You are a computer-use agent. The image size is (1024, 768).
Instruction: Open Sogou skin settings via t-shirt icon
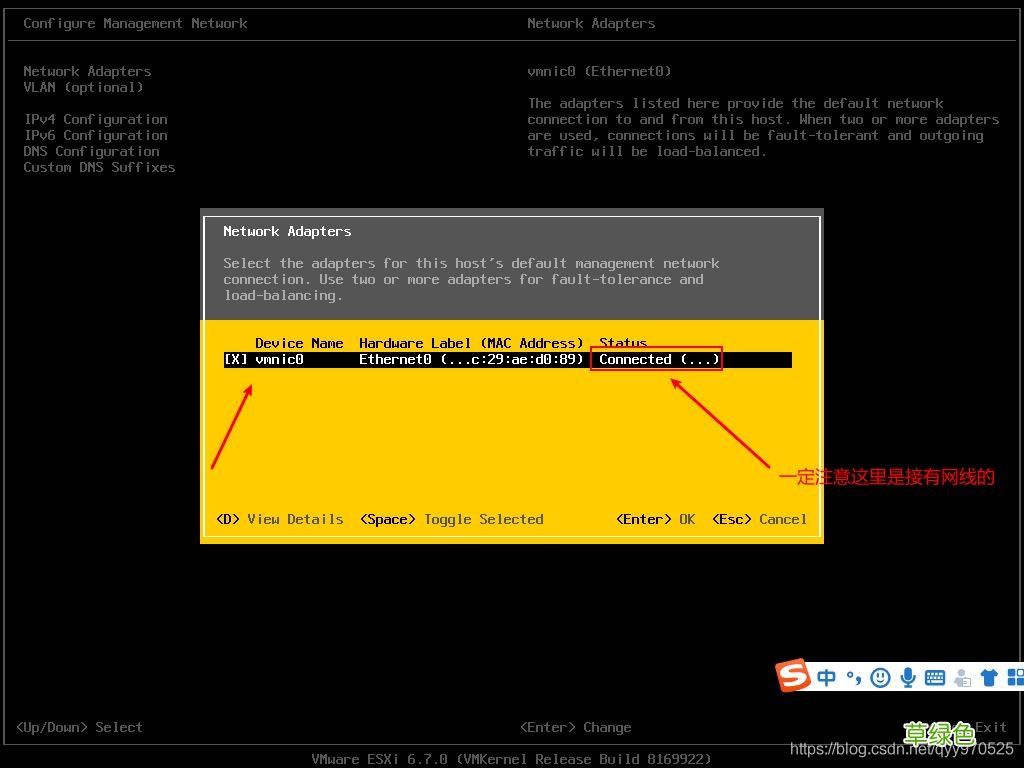[990, 677]
